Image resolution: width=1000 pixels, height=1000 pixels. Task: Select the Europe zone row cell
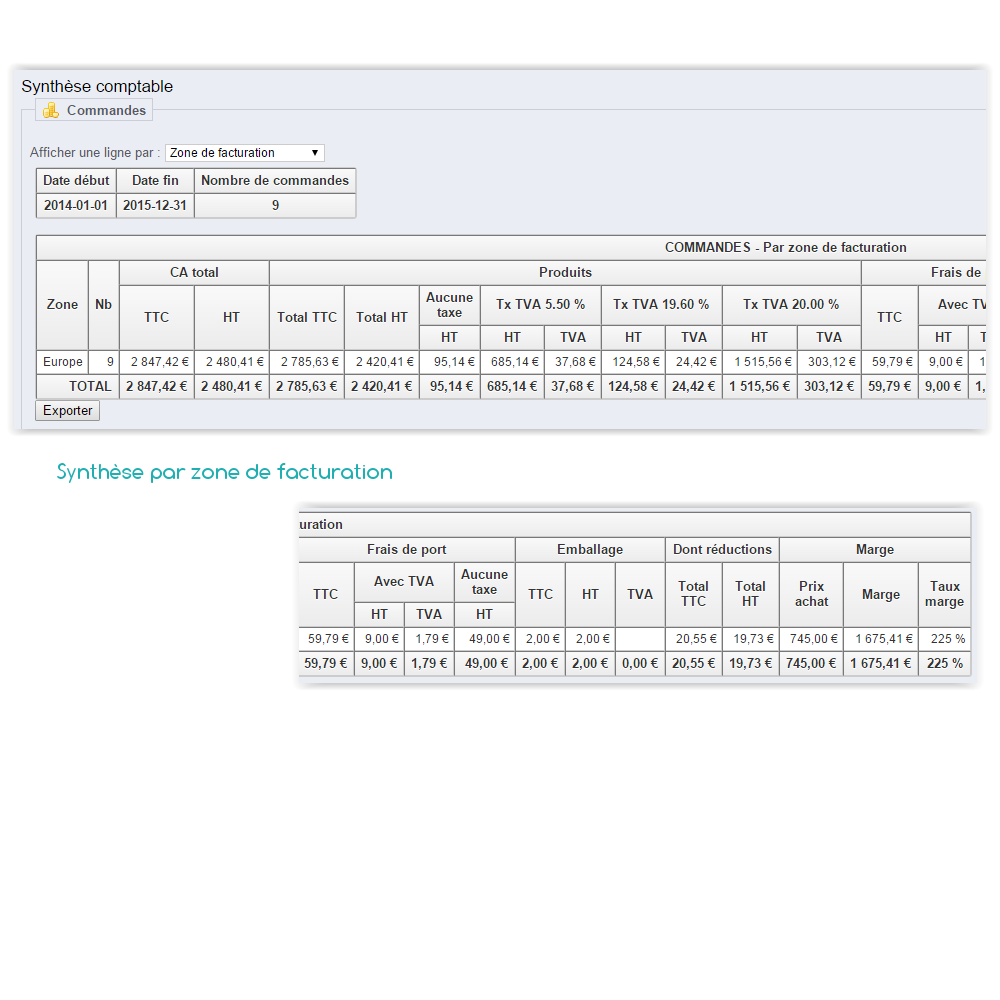pyautogui.click(x=62, y=362)
